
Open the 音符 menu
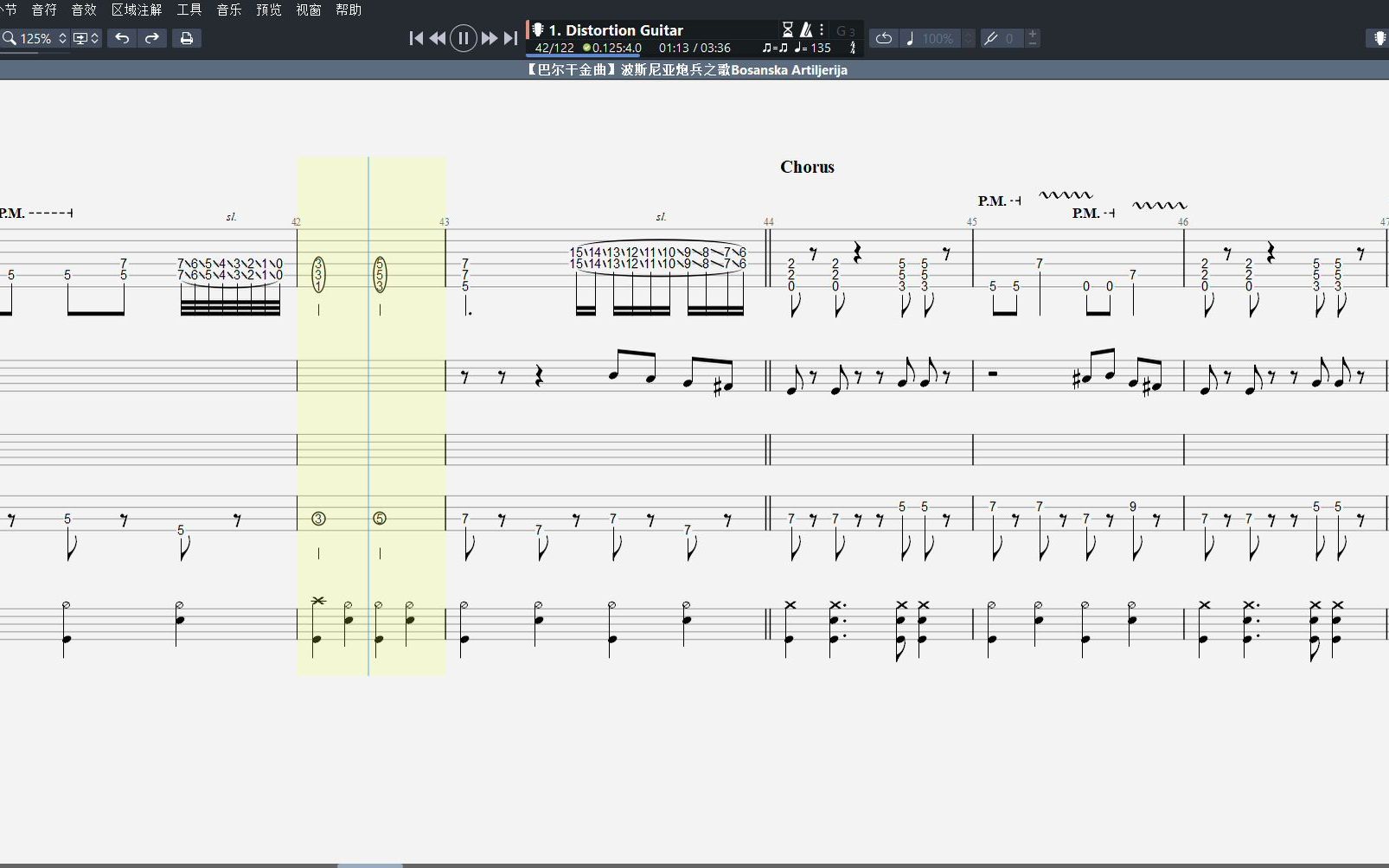click(44, 10)
